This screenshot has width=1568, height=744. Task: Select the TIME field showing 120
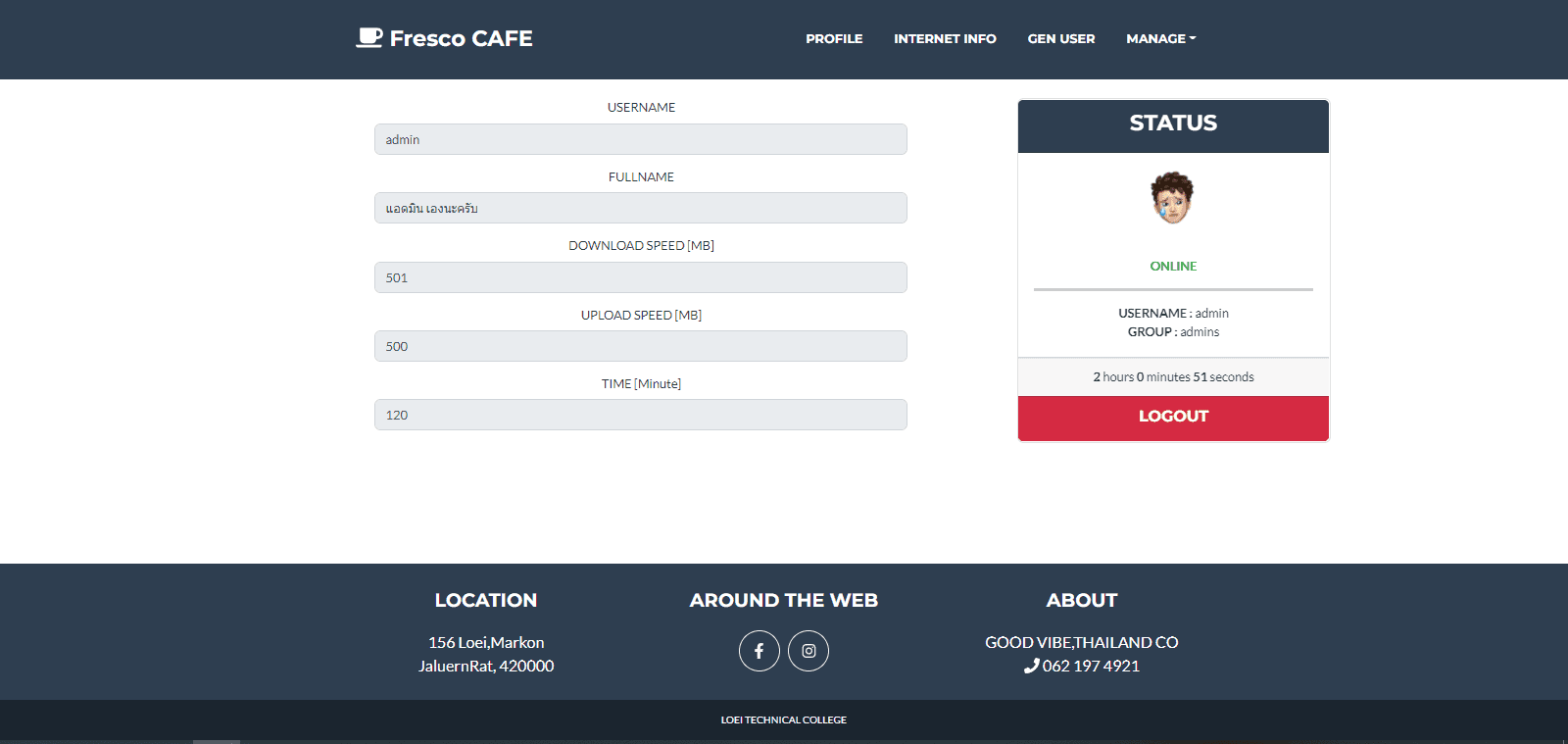point(640,415)
